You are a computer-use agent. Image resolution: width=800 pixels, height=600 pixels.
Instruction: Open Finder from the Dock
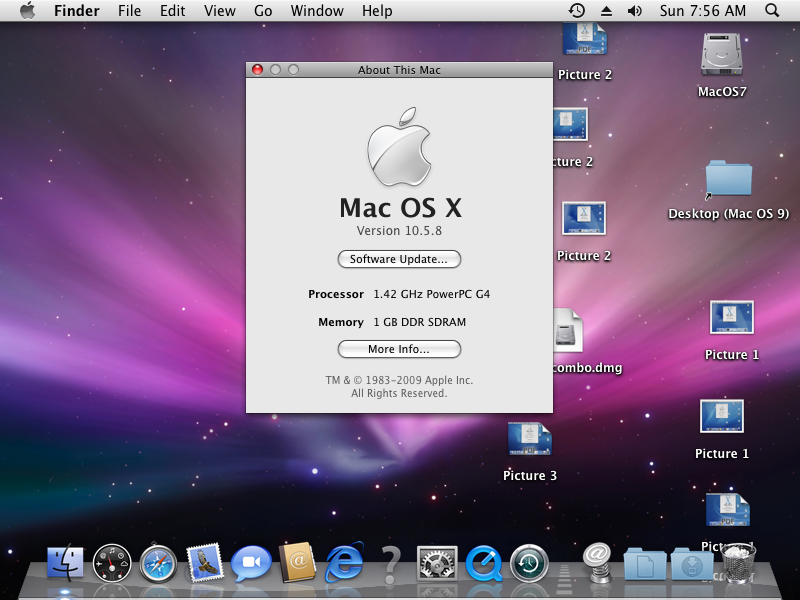pos(65,563)
